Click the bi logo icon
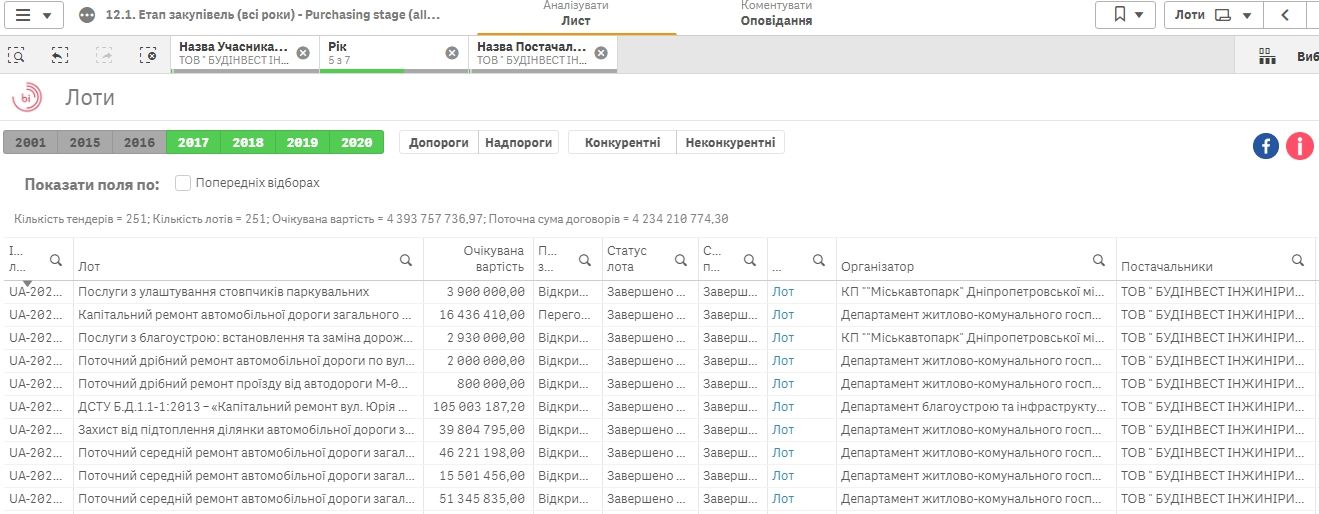 coord(26,97)
